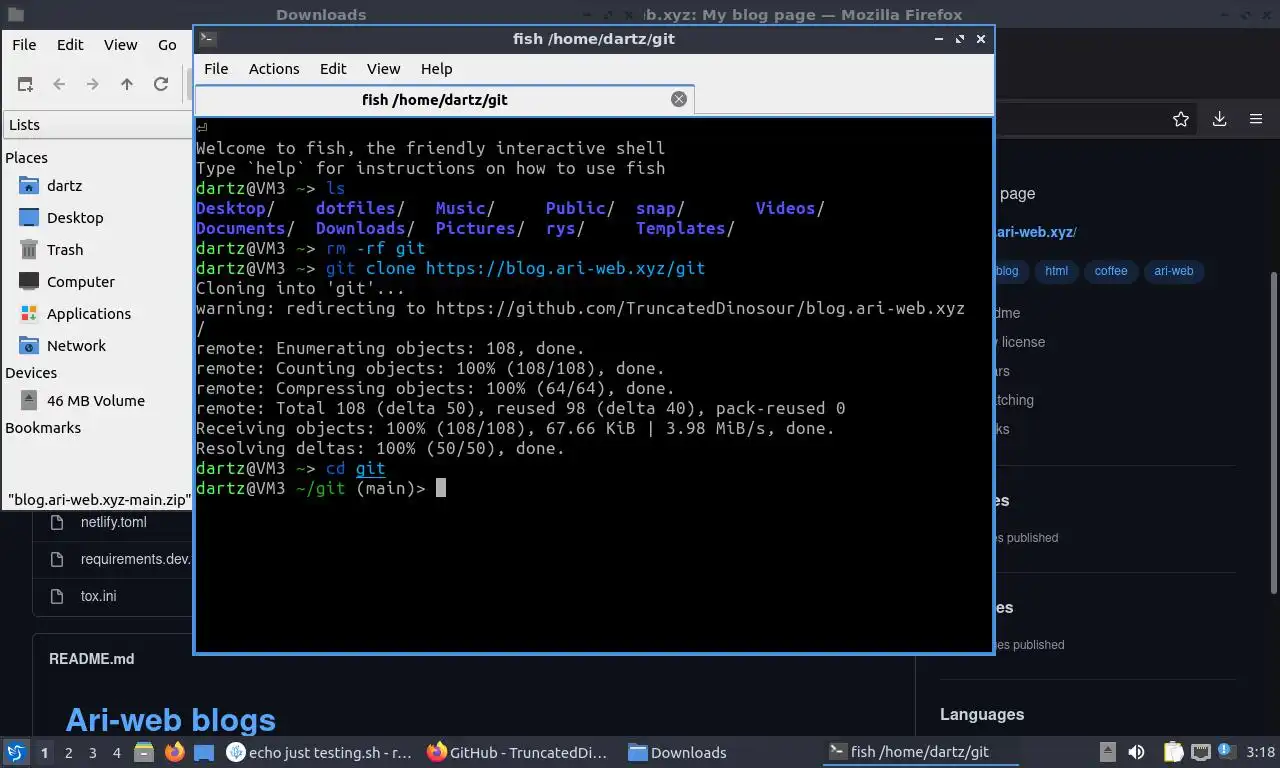Open Firefox hamburger application menu
This screenshot has width=1280, height=768.
point(1256,119)
